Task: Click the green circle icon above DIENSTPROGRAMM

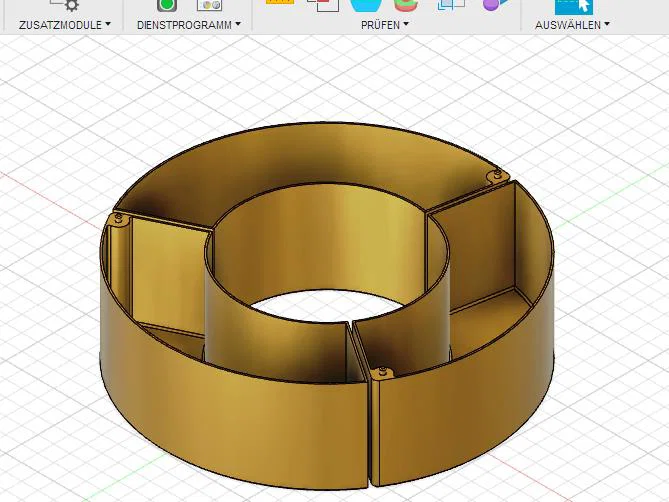Action: tap(167, 5)
